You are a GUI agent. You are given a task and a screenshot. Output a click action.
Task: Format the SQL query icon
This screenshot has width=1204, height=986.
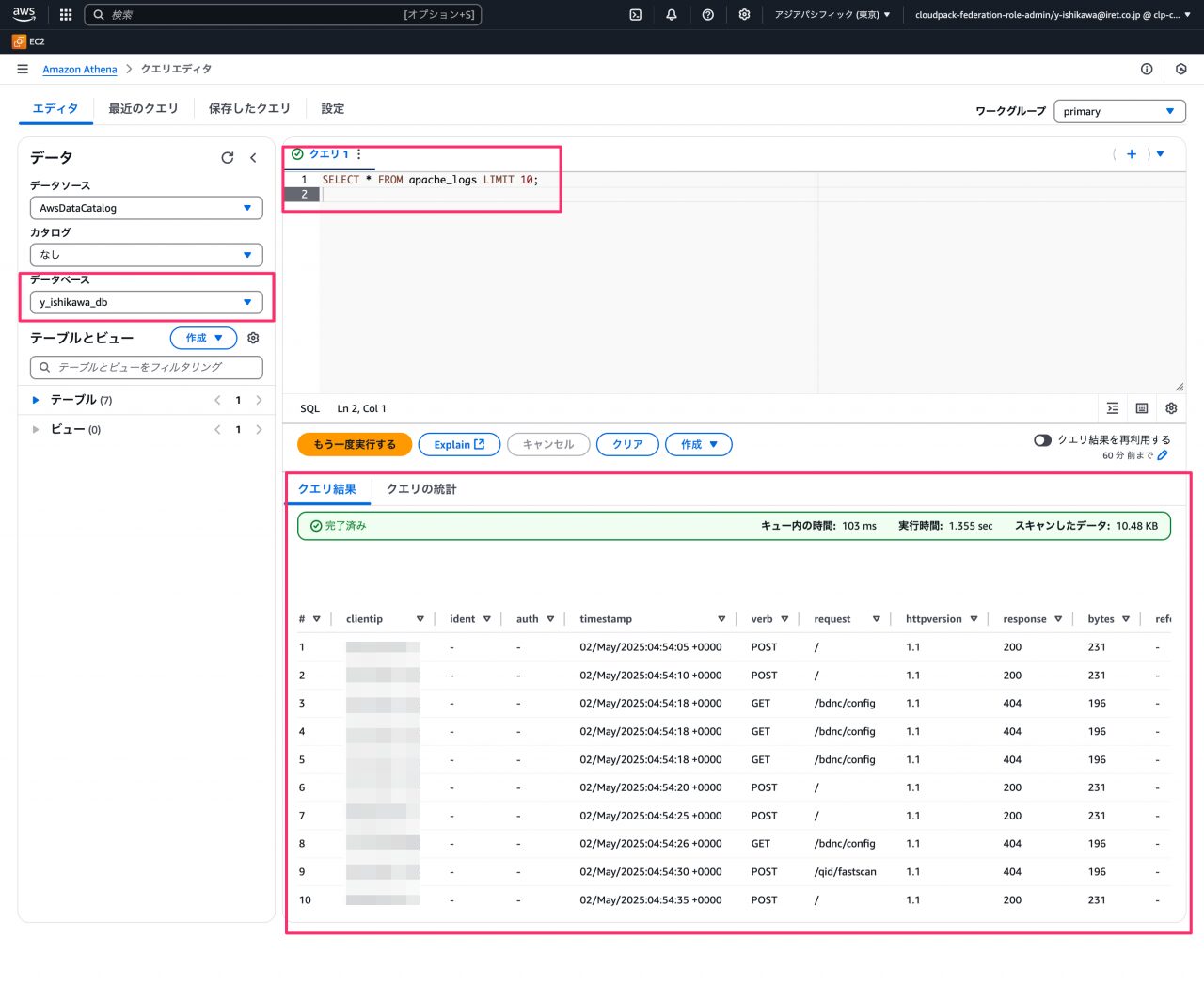(1113, 408)
